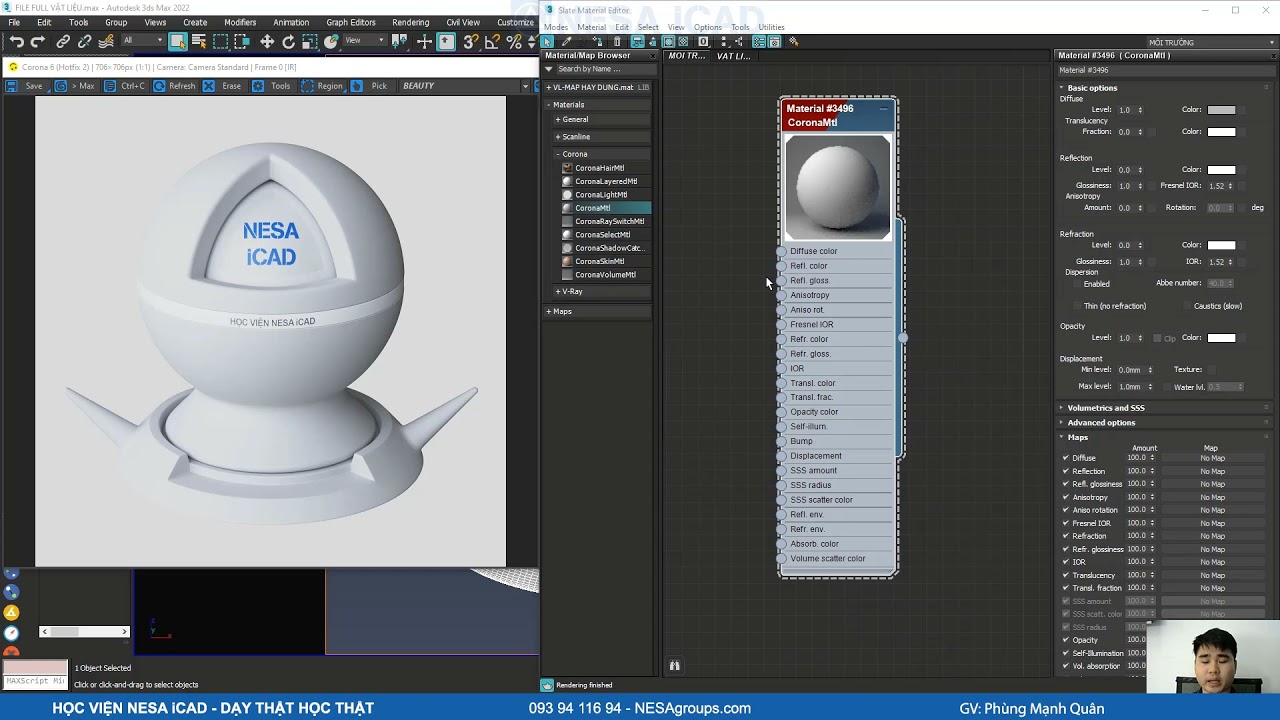Activate the Select and Move tool

(x=267, y=42)
